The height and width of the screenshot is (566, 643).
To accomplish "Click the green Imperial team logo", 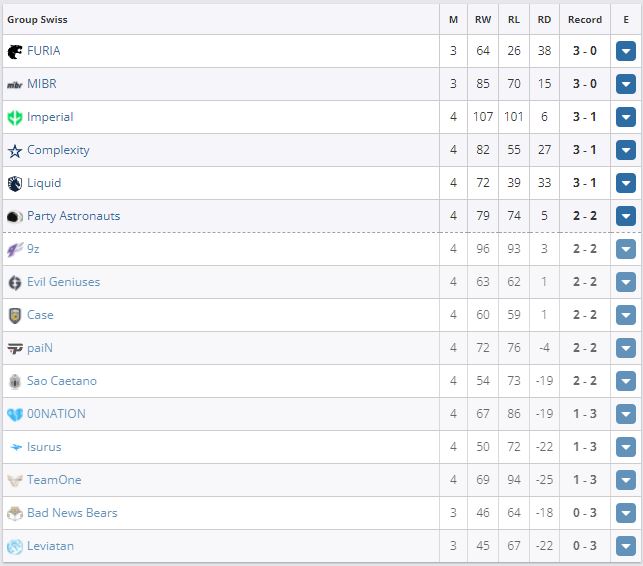I will coord(15,117).
